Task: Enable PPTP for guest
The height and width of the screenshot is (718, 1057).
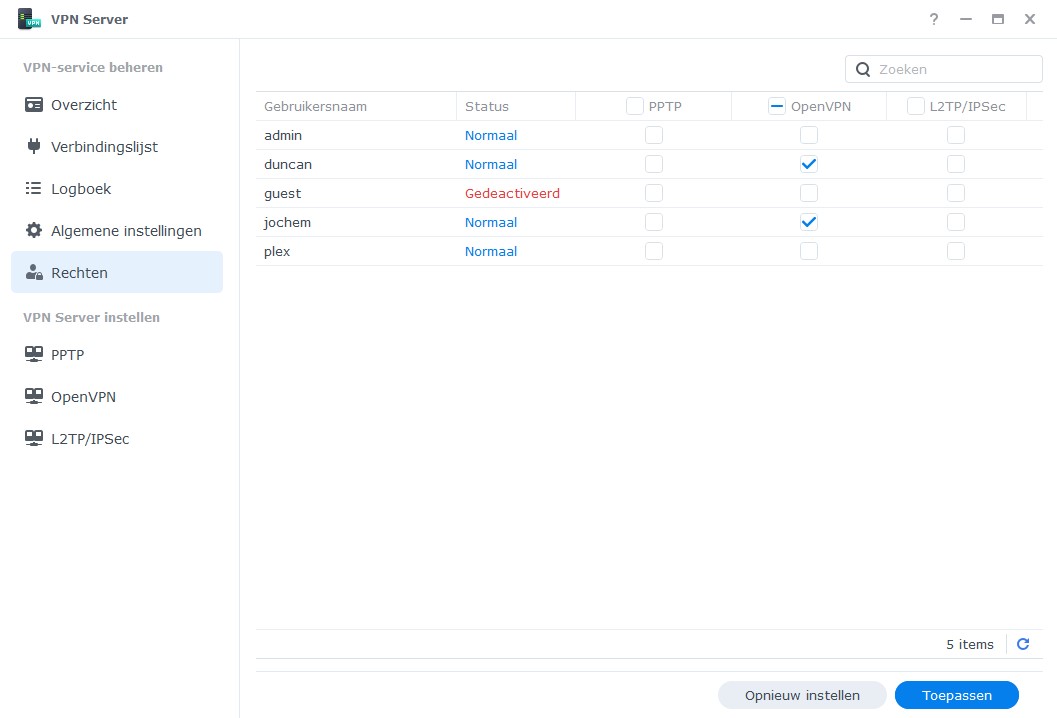Action: [x=654, y=193]
